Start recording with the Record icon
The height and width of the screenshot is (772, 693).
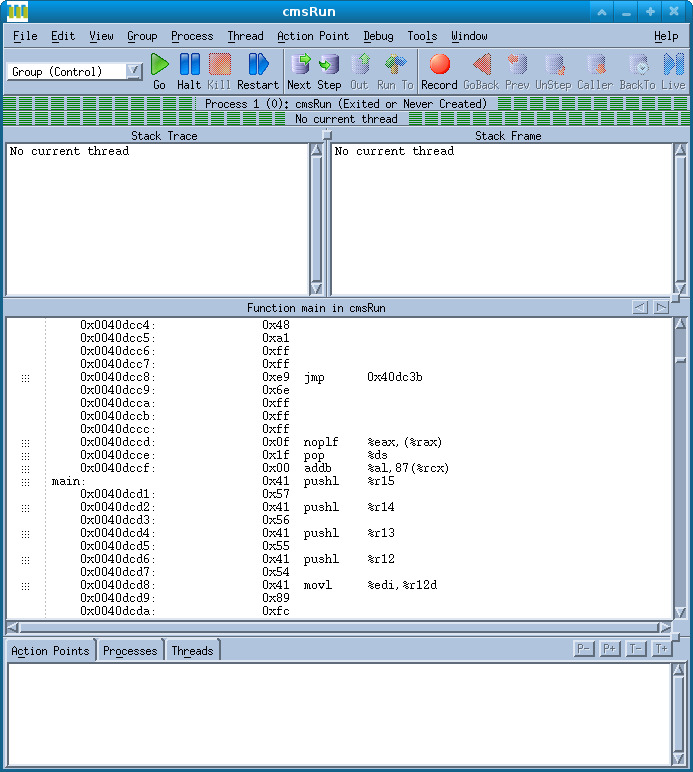(x=439, y=71)
